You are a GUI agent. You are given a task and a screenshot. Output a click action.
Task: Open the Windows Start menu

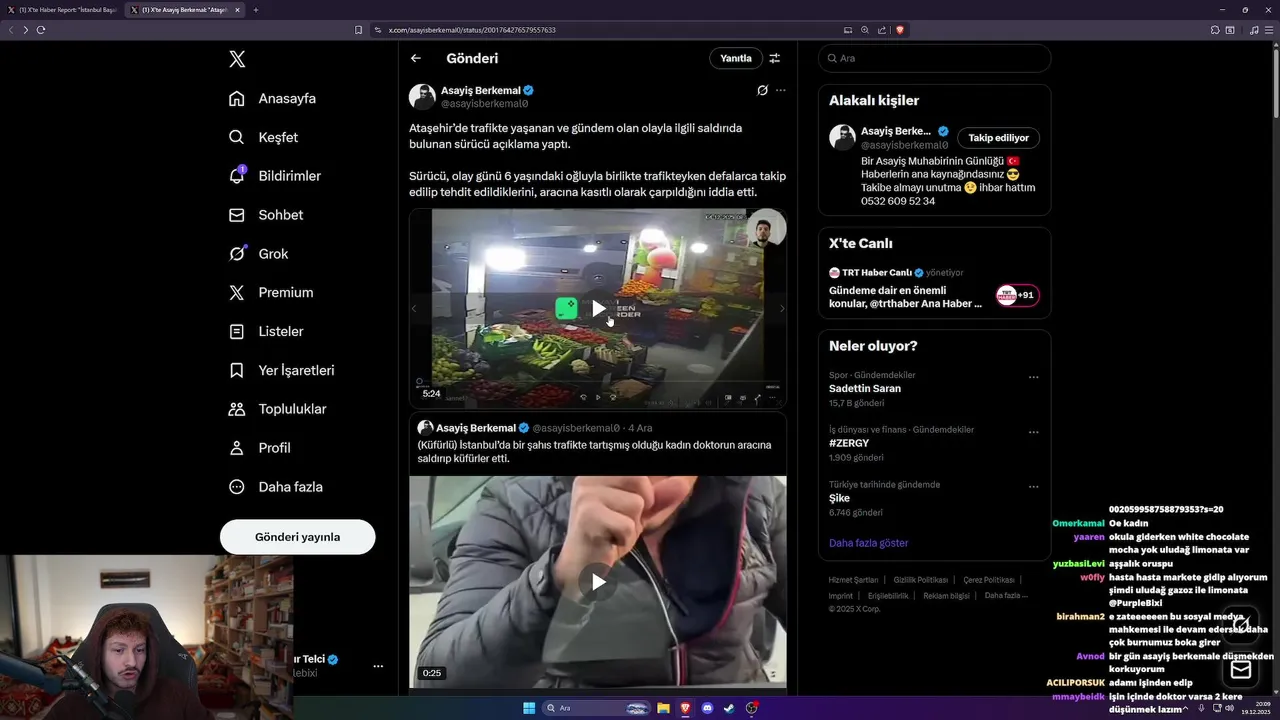pos(529,708)
